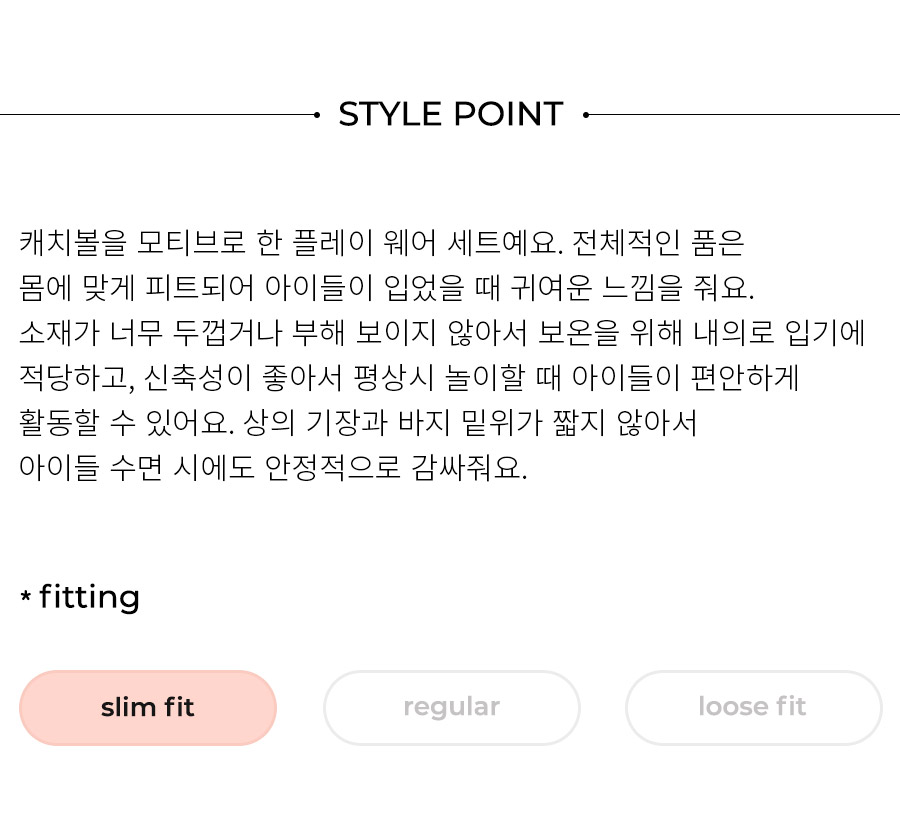Screen dimensions: 900x830
Task: Select the pink slim fit option
Action: pos(148,708)
